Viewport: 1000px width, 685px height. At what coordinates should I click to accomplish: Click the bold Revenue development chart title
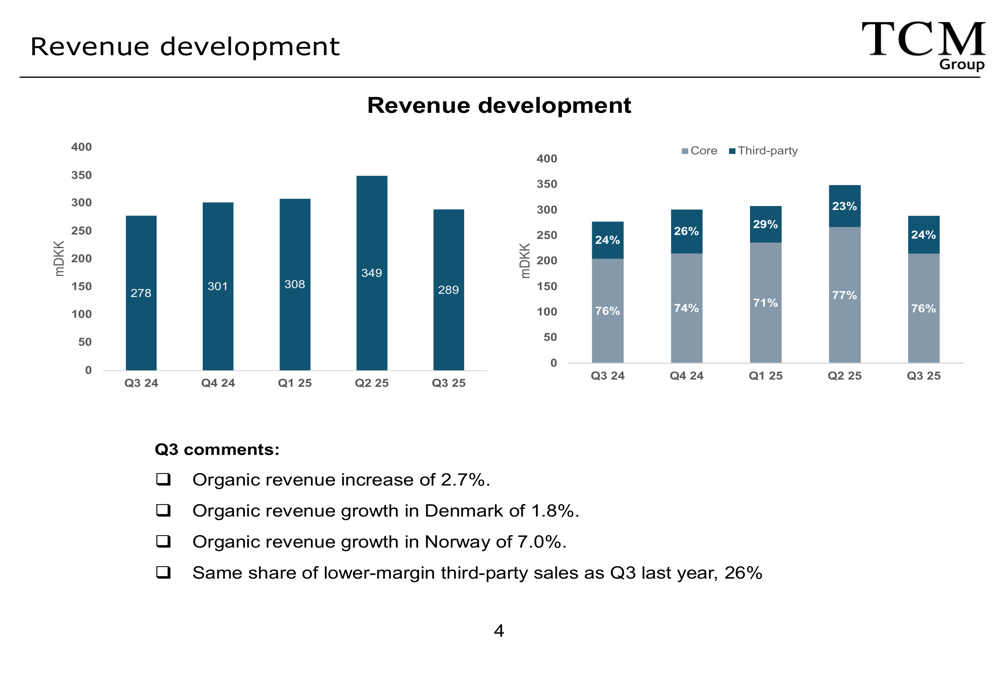pyautogui.click(x=499, y=105)
